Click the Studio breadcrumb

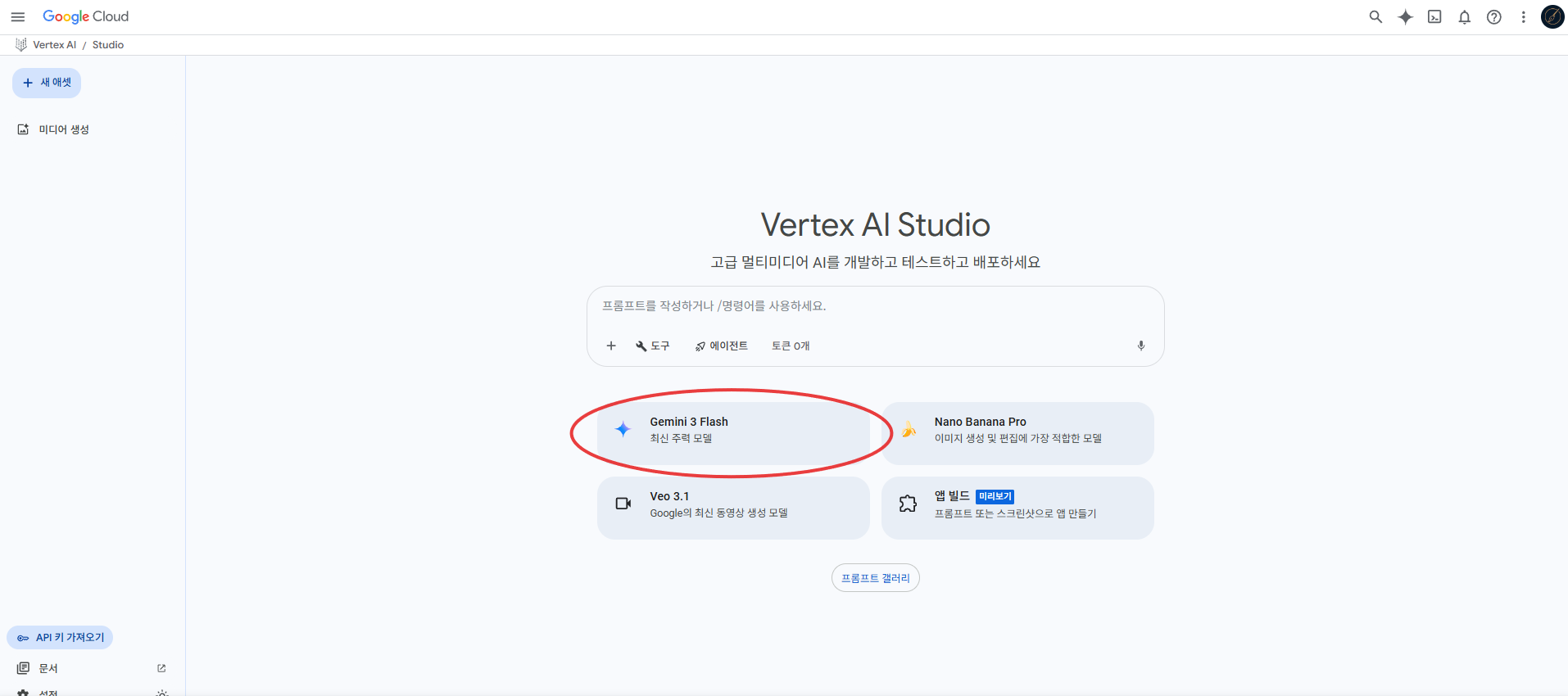[x=107, y=45]
